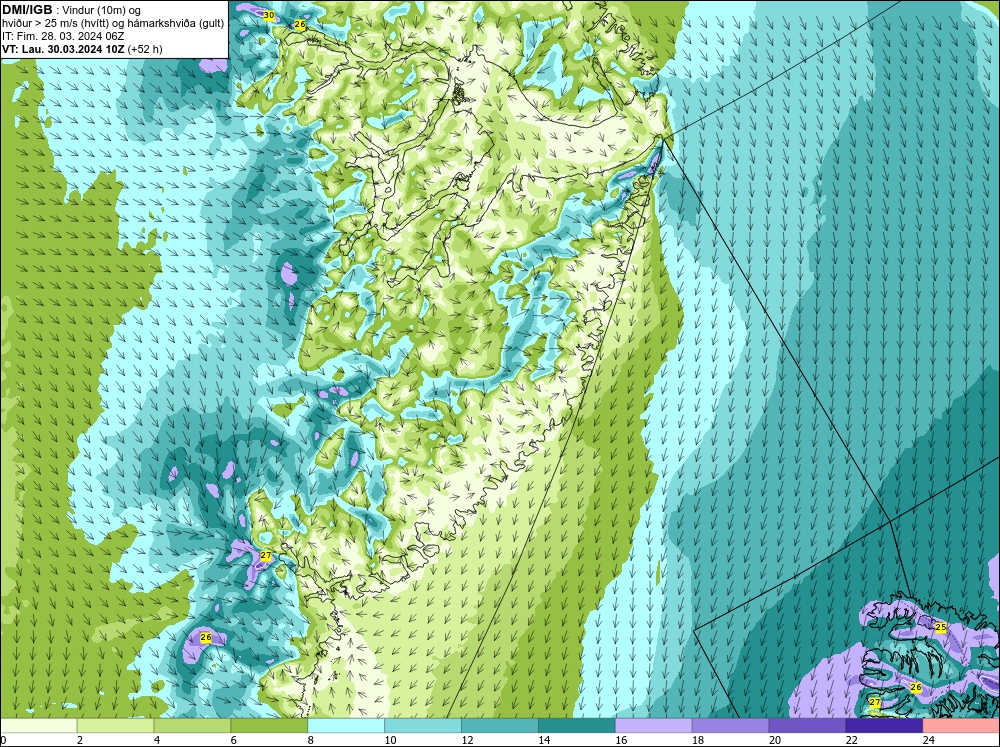Click the dark teal 14–16 m/s legend swatch

coord(577,726)
